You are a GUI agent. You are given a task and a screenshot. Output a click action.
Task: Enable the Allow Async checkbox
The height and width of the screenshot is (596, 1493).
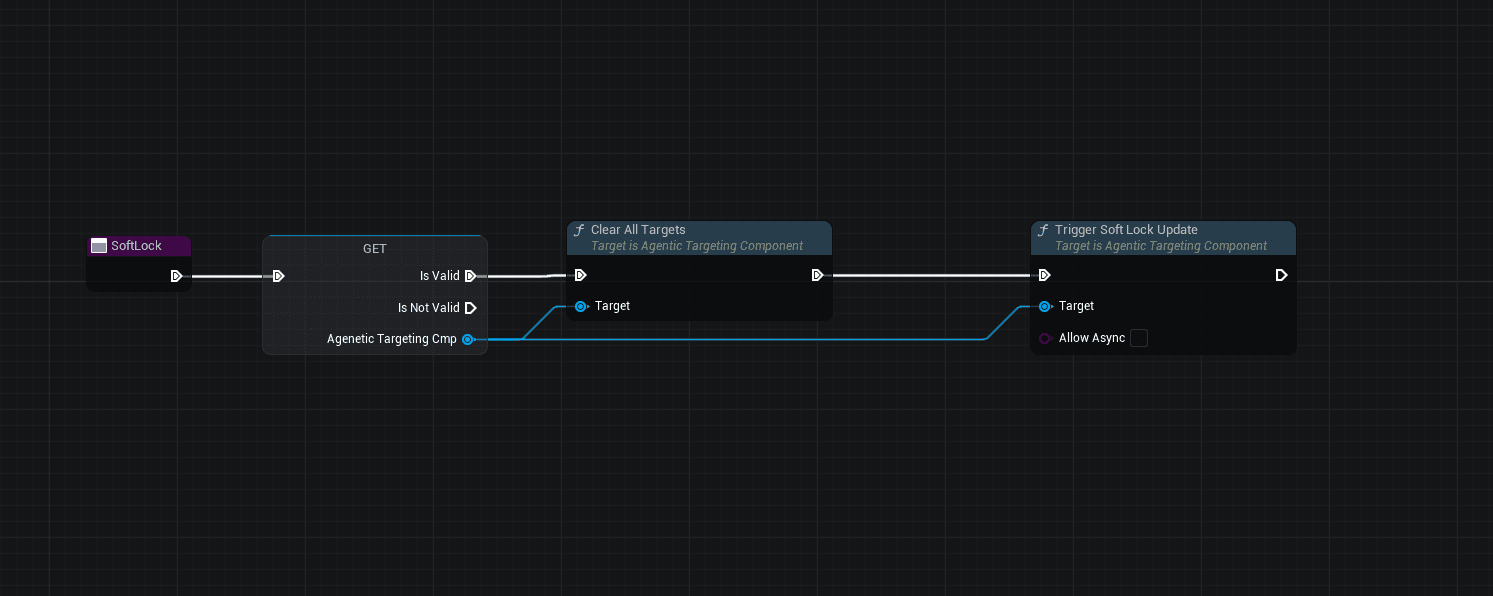tap(1138, 338)
